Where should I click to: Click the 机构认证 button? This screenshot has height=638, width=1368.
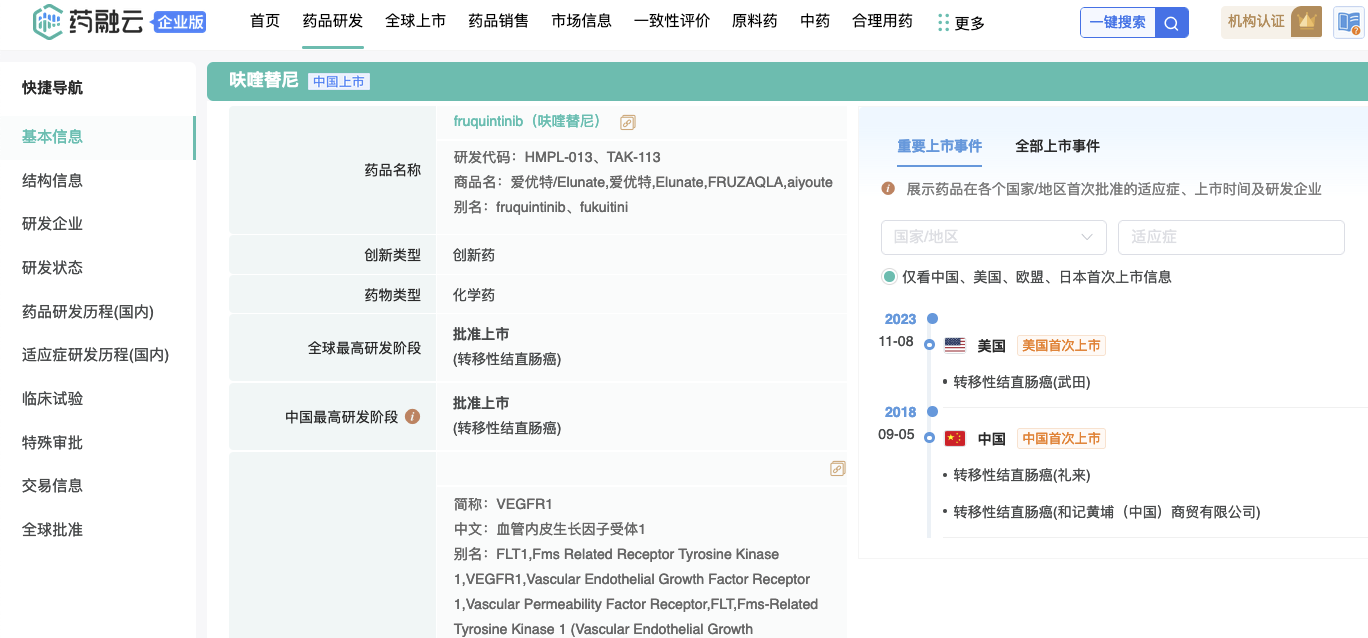pyautogui.click(x=1257, y=21)
